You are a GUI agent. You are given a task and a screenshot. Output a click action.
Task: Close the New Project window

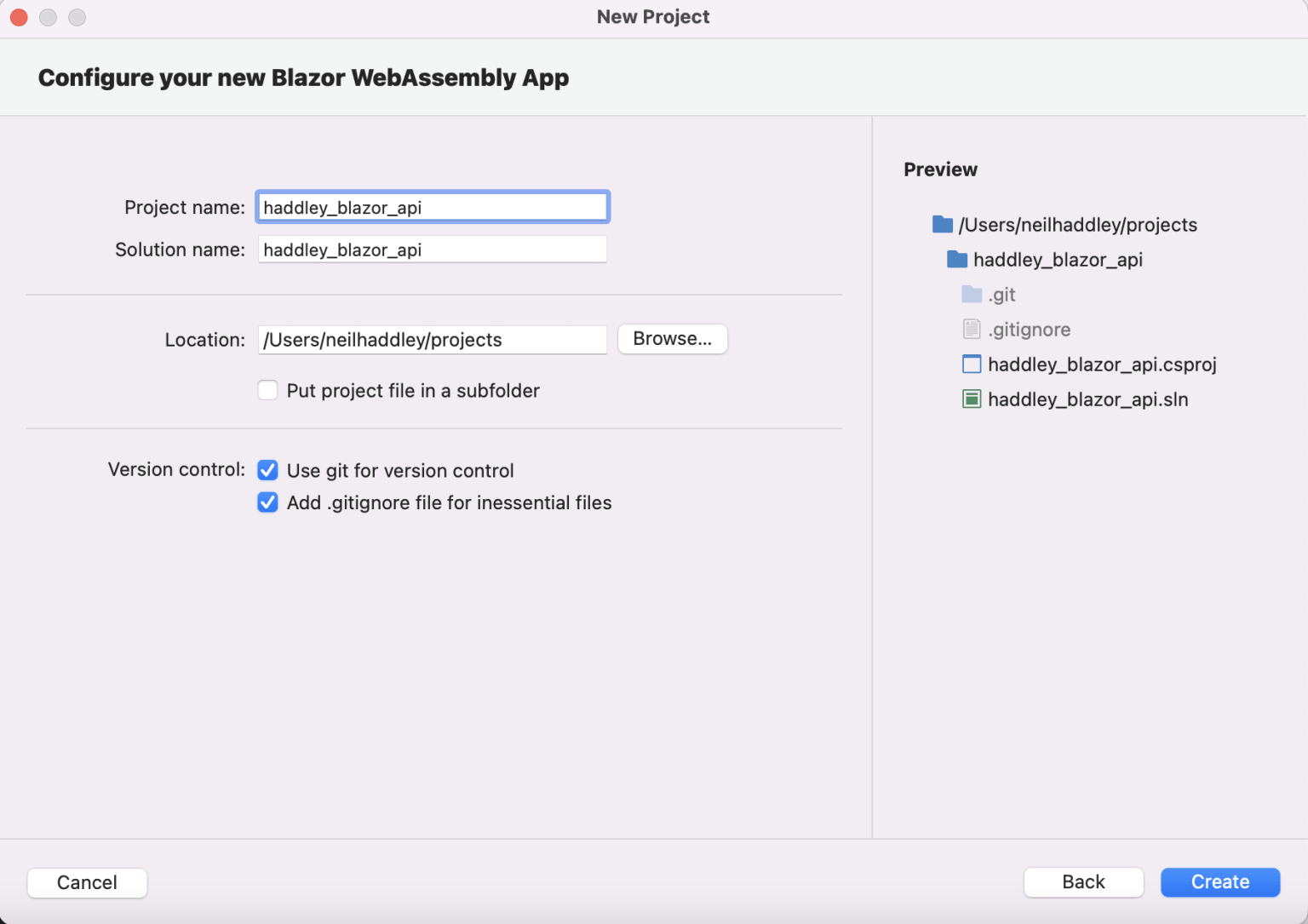click(19, 17)
